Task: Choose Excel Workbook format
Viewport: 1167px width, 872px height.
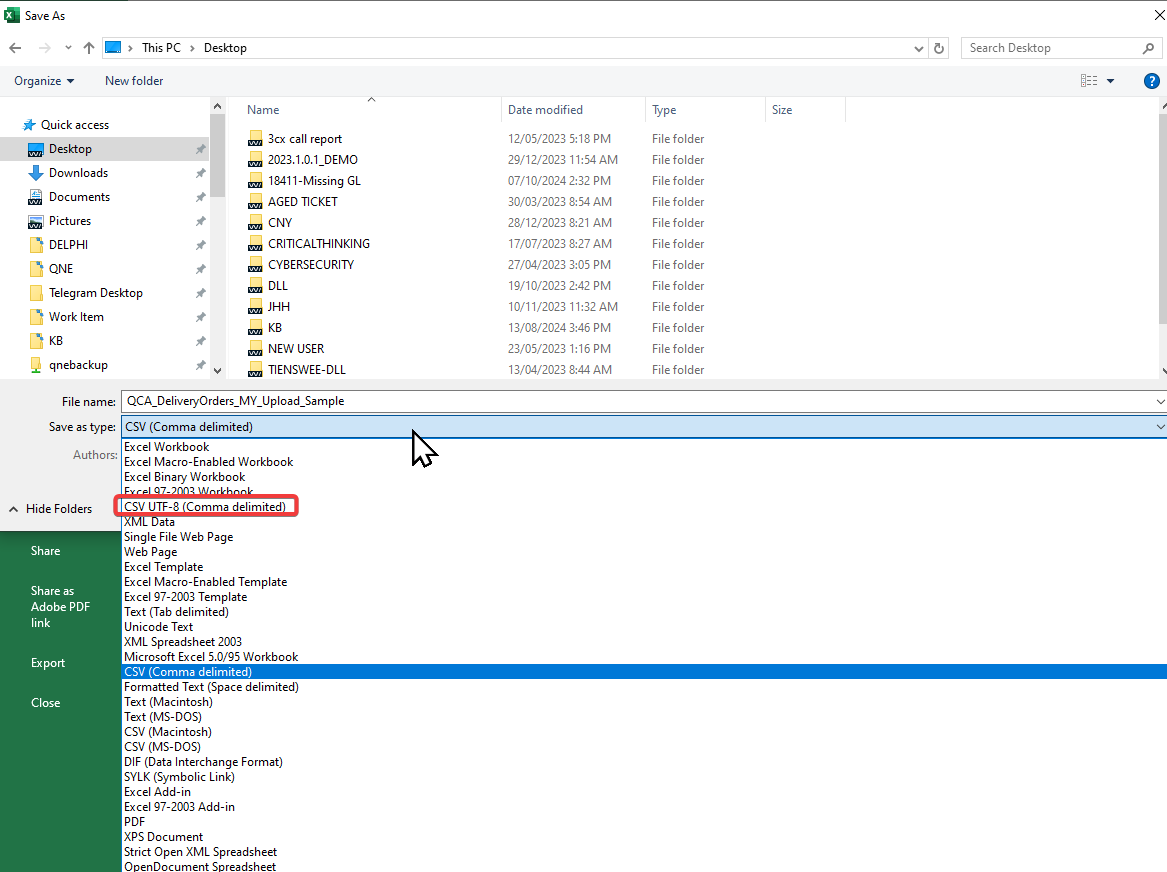Action: pyautogui.click(x=167, y=447)
